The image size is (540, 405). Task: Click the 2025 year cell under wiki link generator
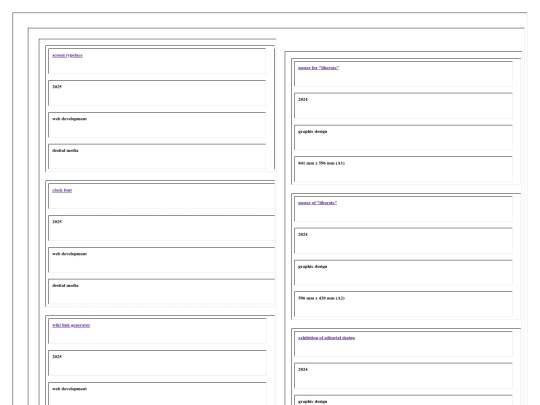coord(157,363)
